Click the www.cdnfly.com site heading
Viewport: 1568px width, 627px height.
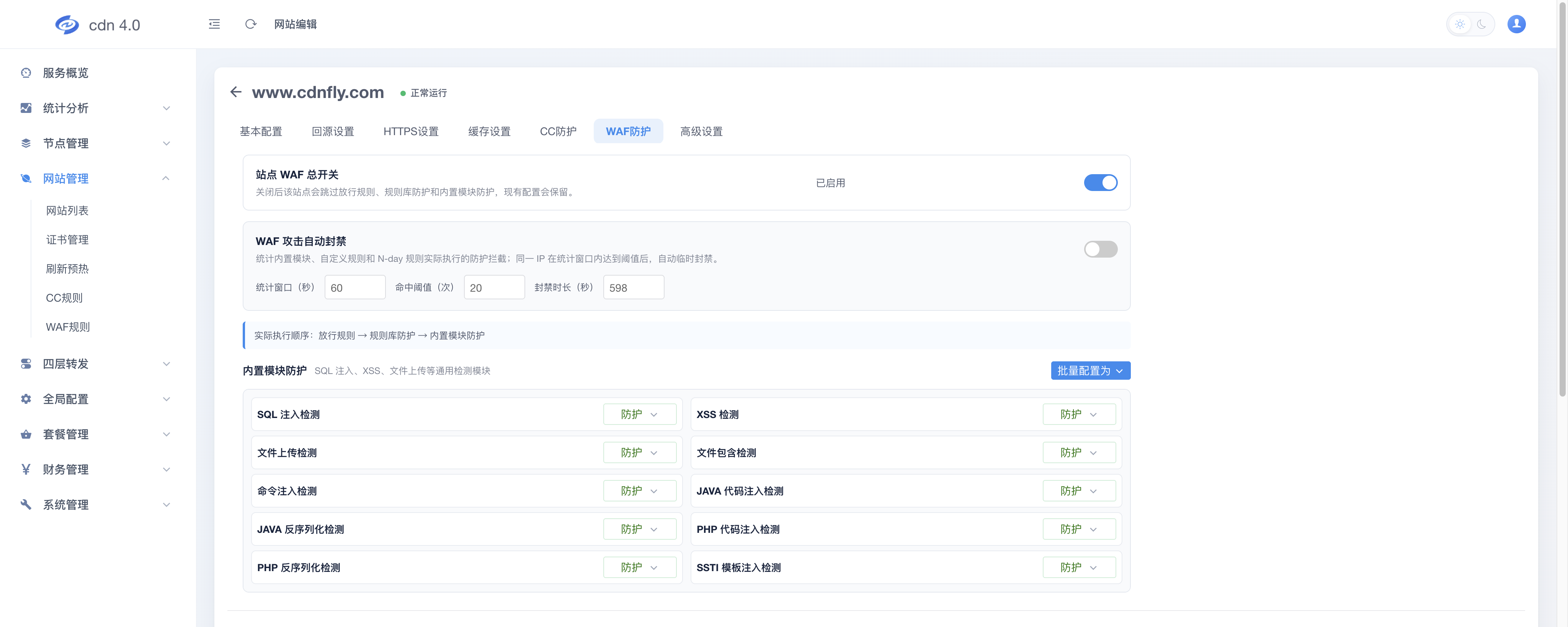(318, 92)
